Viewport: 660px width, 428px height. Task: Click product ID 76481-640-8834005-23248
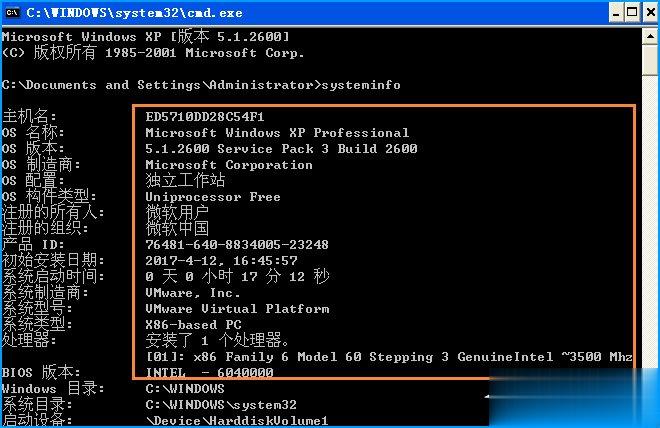237,245
